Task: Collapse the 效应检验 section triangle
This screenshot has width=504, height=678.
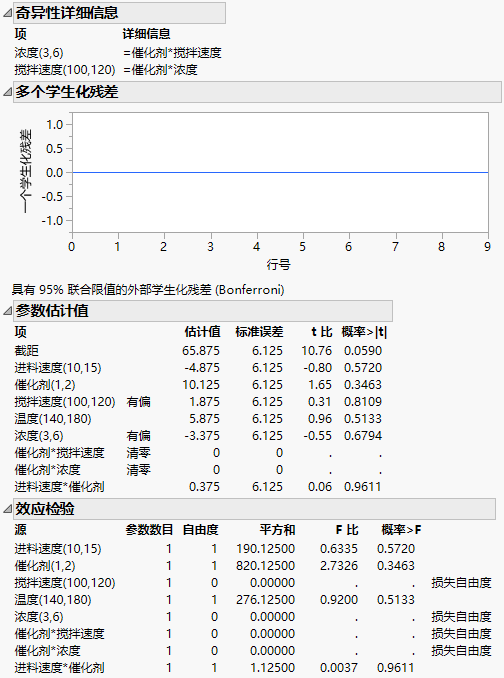Action: coord(7,509)
